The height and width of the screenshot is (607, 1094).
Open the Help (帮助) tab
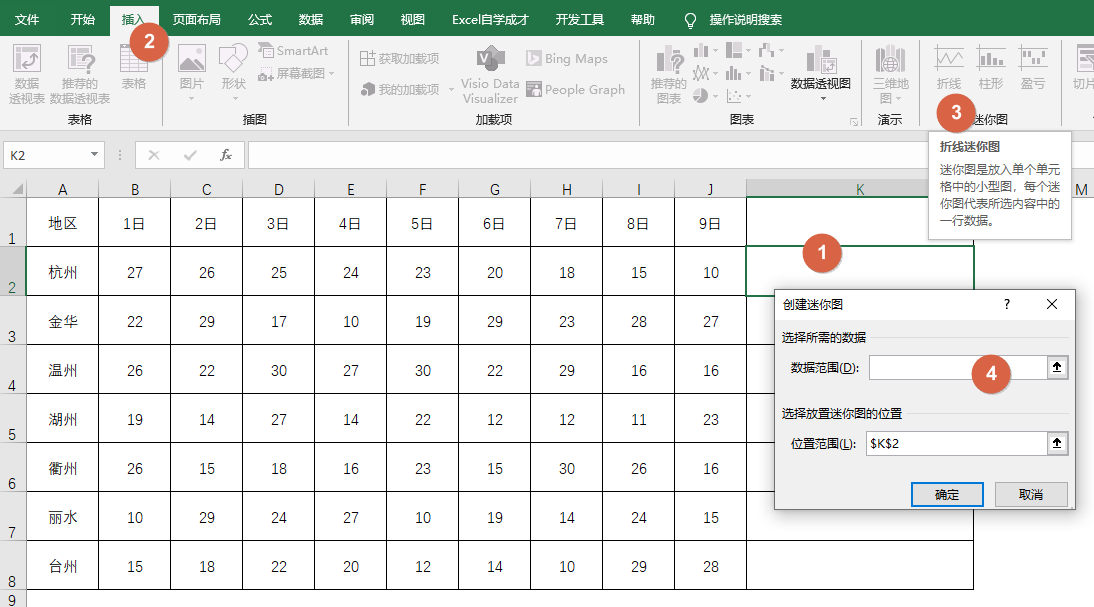[643, 20]
